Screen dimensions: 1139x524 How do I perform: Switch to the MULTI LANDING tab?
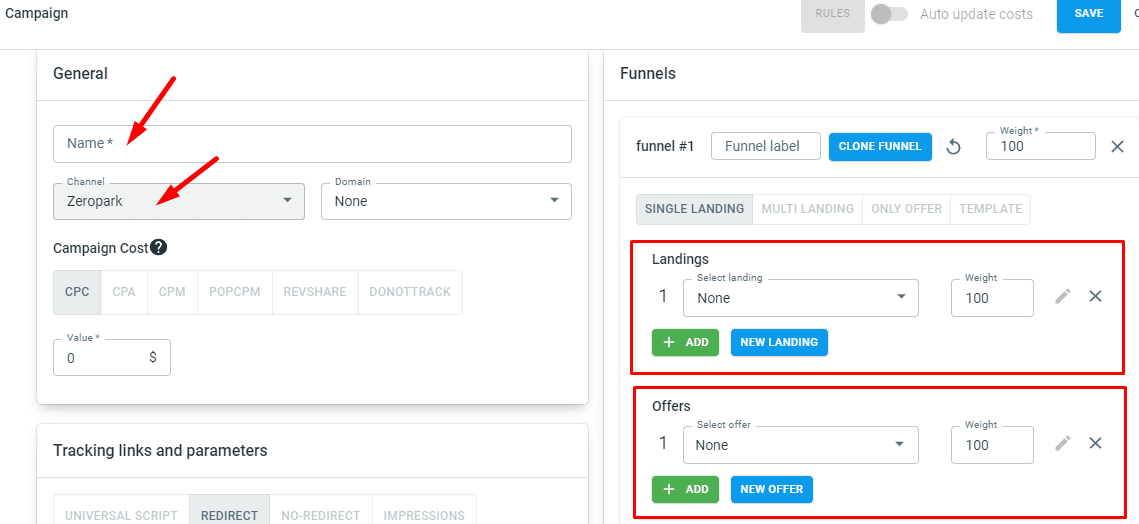coord(807,209)
